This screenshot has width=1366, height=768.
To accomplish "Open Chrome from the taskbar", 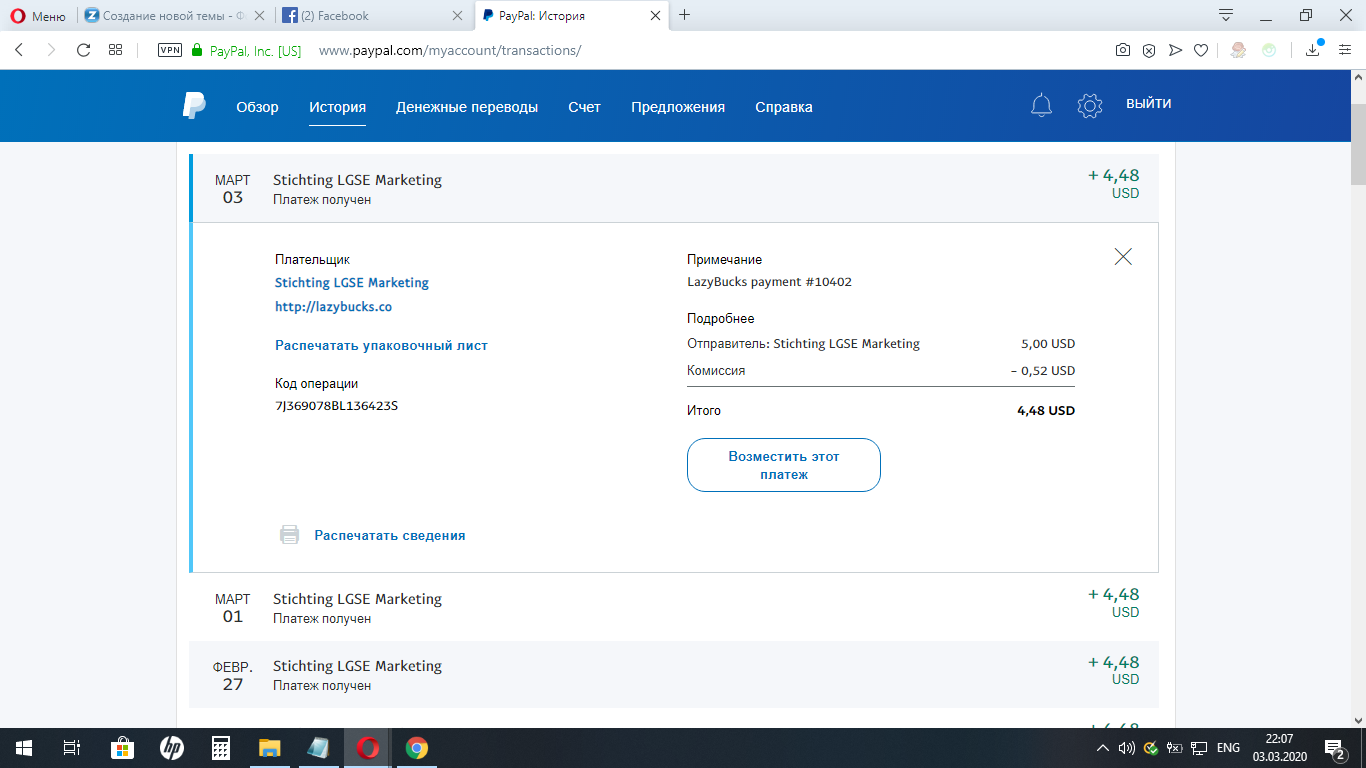I will click(x=417, y=748).
